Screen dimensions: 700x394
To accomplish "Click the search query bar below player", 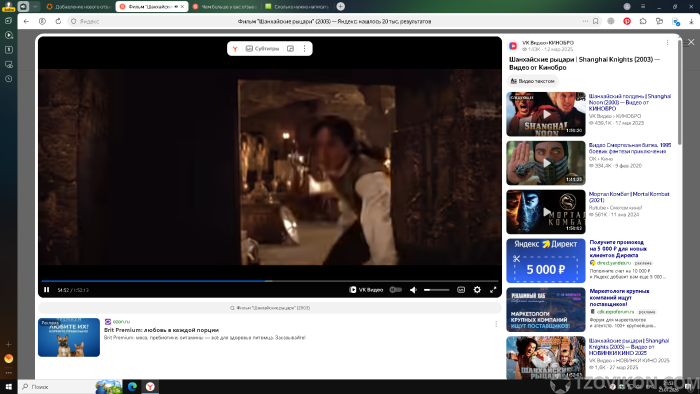I will point(270,308).
